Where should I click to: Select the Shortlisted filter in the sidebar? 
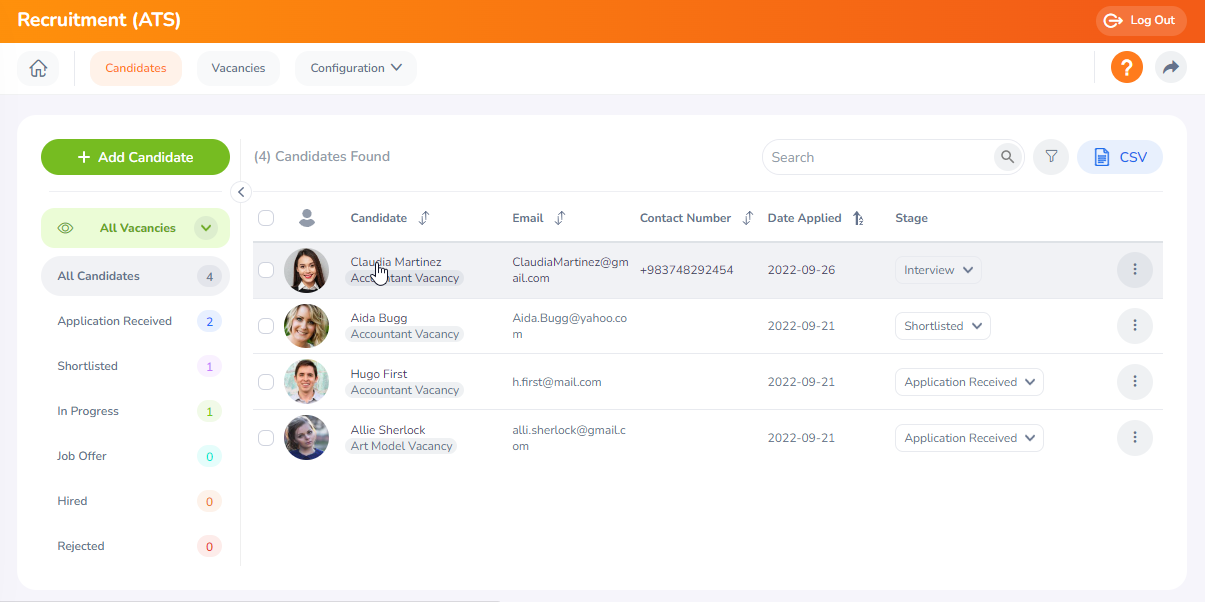pyautogui.click(x=87, y=365)
